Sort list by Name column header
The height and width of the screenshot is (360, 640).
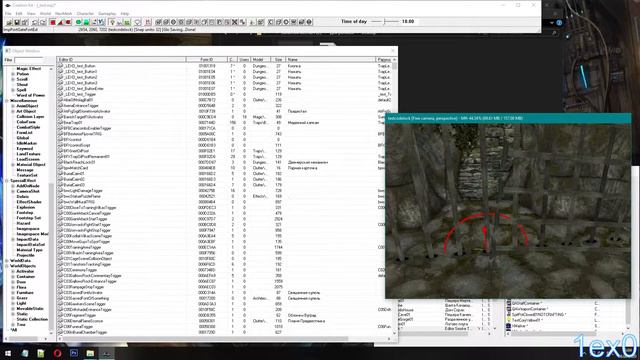coord(331,60)
